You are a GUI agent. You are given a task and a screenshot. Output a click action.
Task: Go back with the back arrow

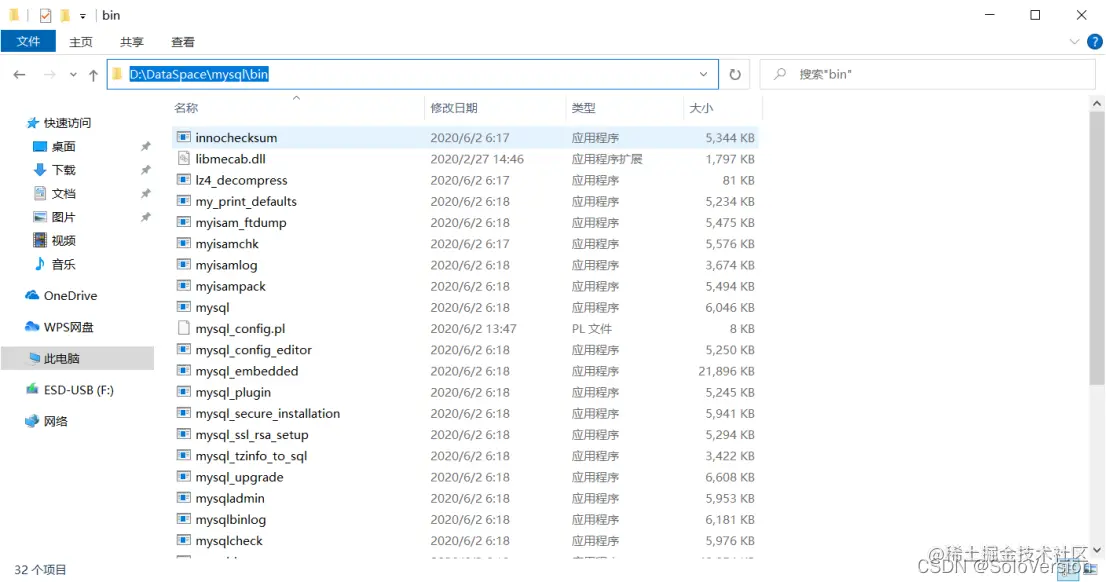pos(20,74)
